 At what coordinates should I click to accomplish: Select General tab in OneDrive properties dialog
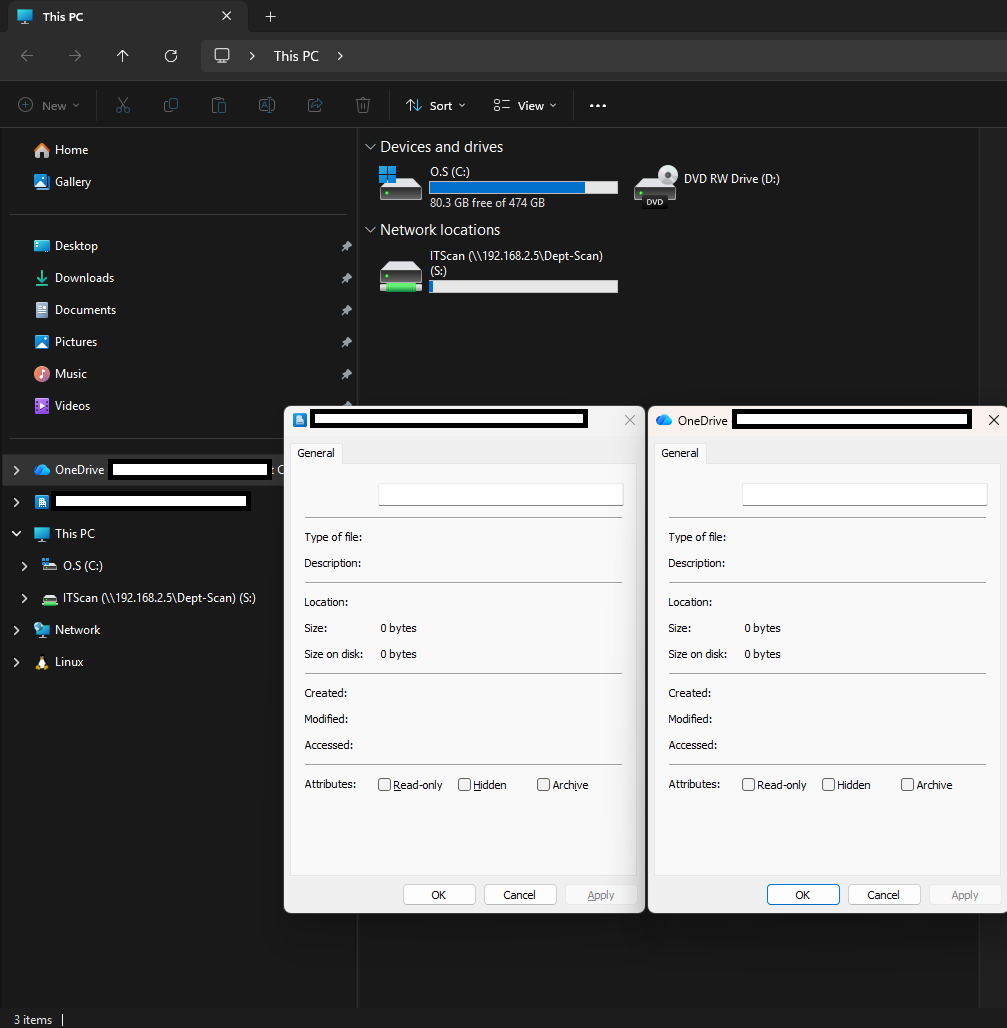[x=680, y=453]
